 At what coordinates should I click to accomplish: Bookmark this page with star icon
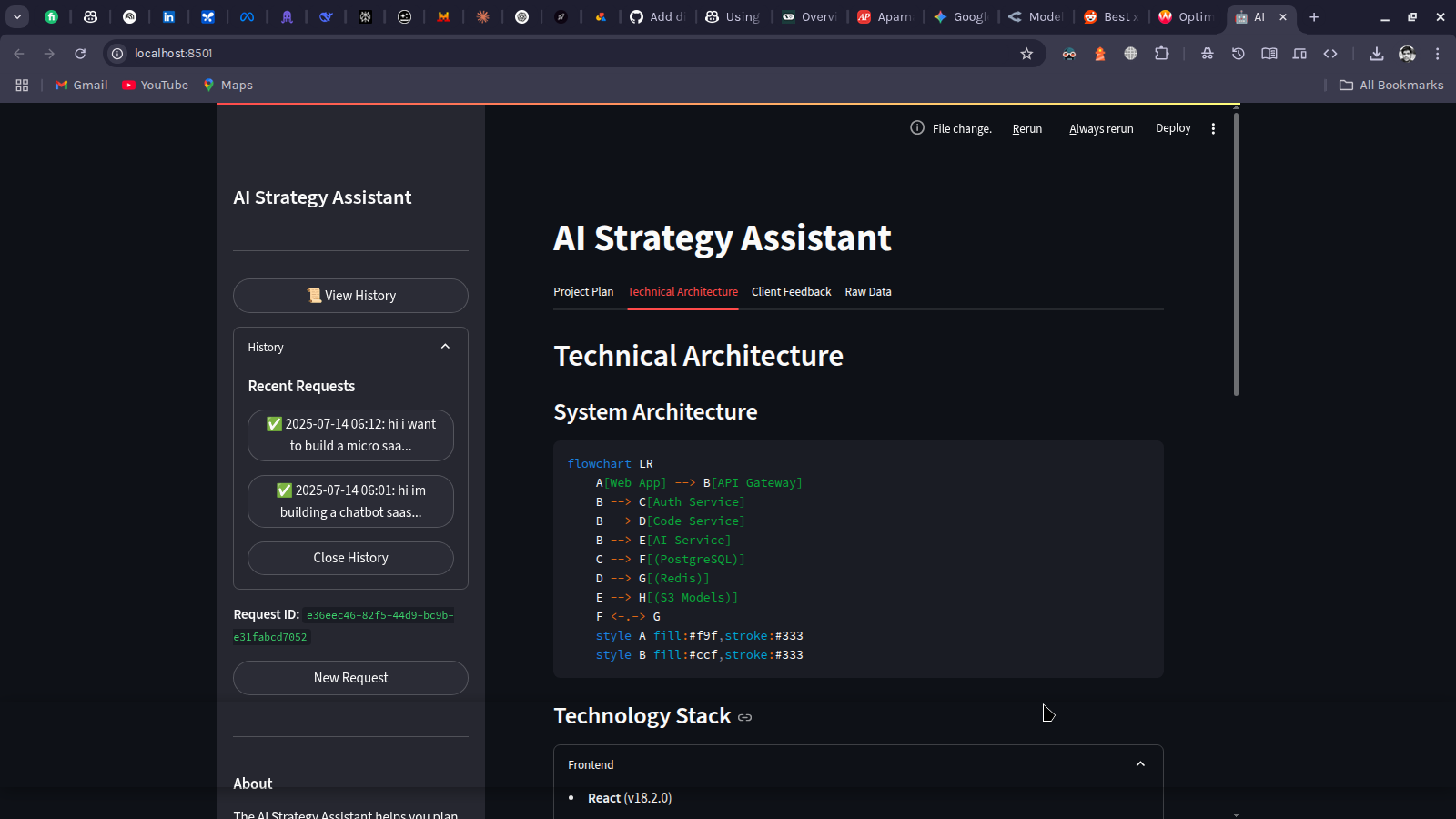[x=1026, y=54]
